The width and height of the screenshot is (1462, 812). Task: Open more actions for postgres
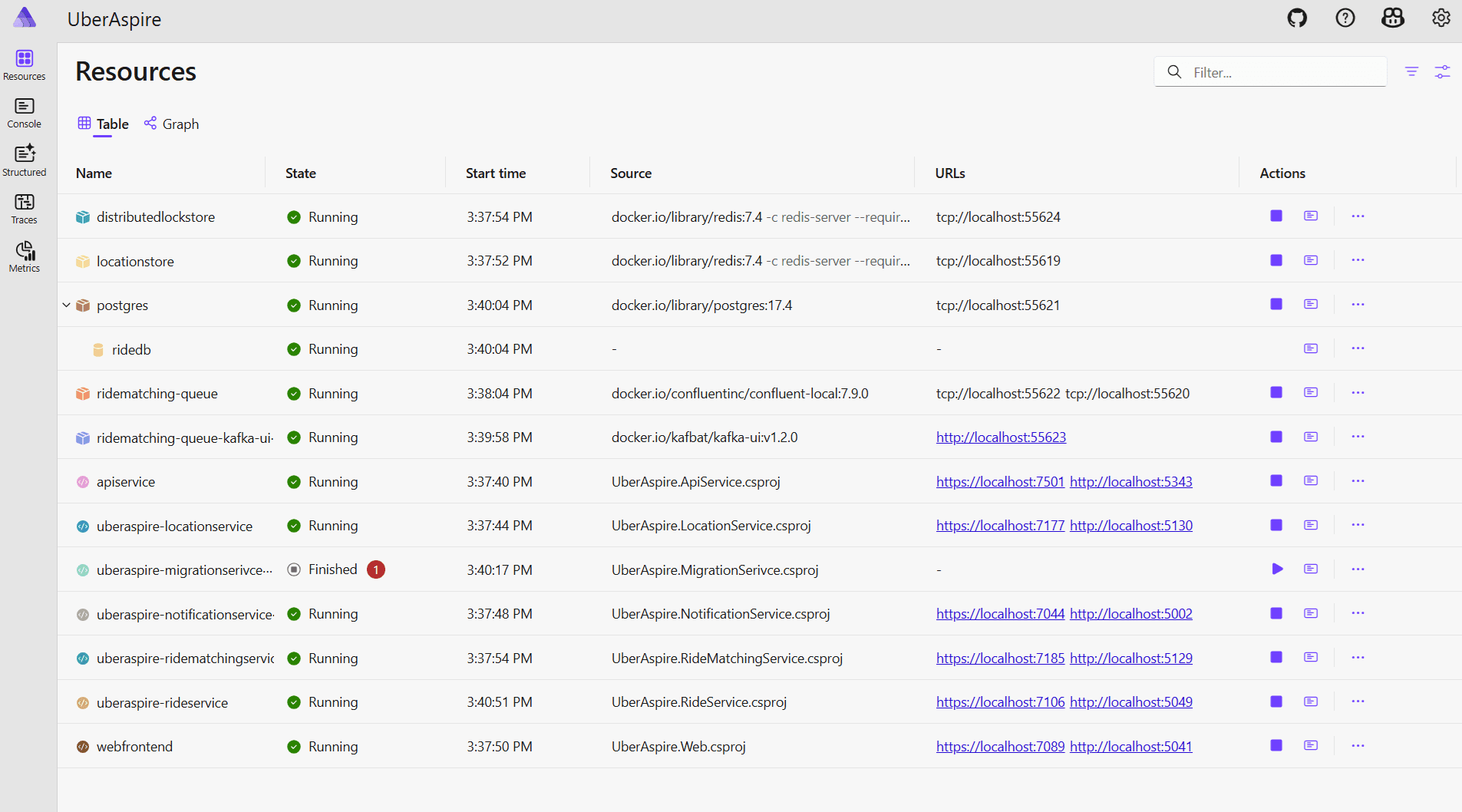click(x=1358, y=305)
